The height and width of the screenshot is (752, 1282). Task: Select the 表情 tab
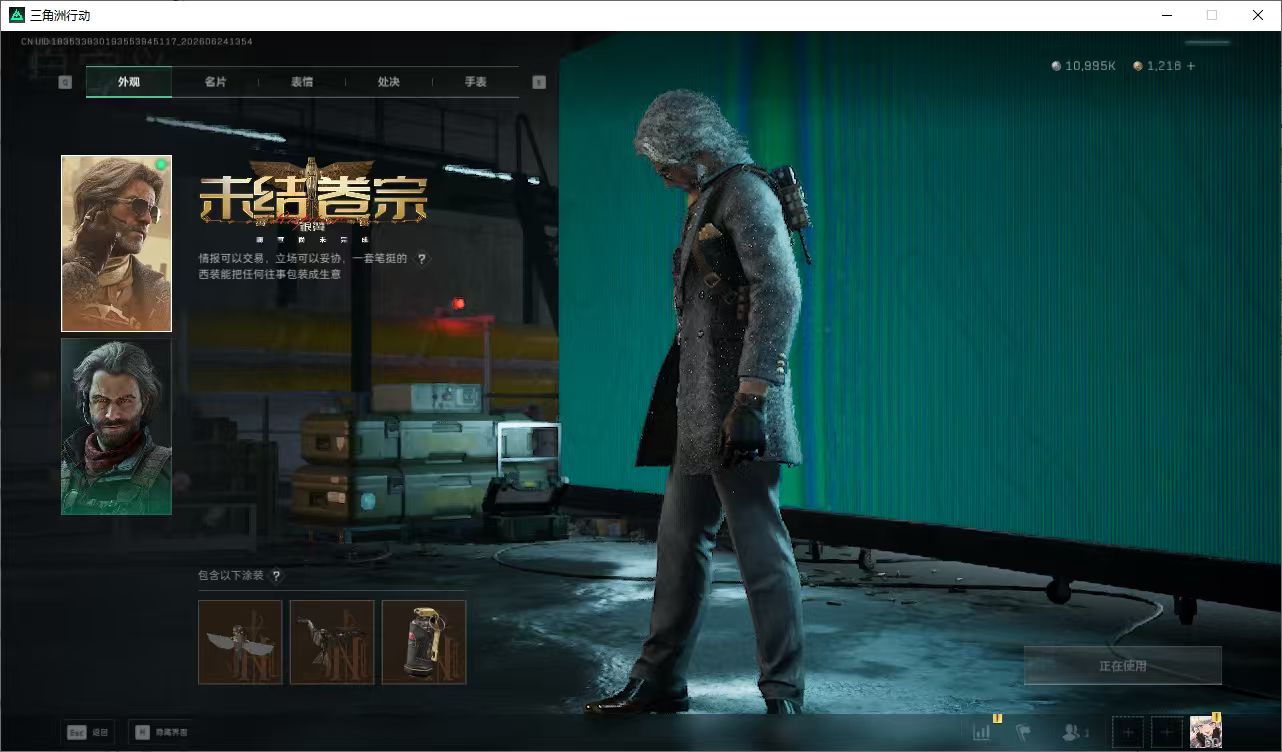click(x=302, y=82)
